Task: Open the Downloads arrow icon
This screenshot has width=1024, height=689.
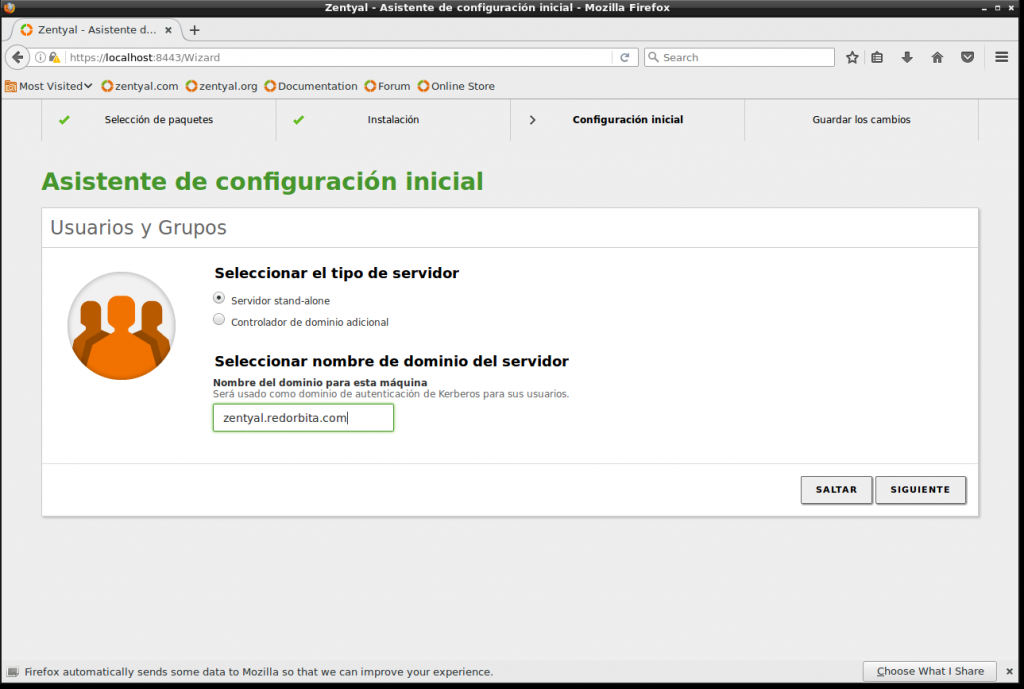Action: pyautogui.click(x=907, y=58)
